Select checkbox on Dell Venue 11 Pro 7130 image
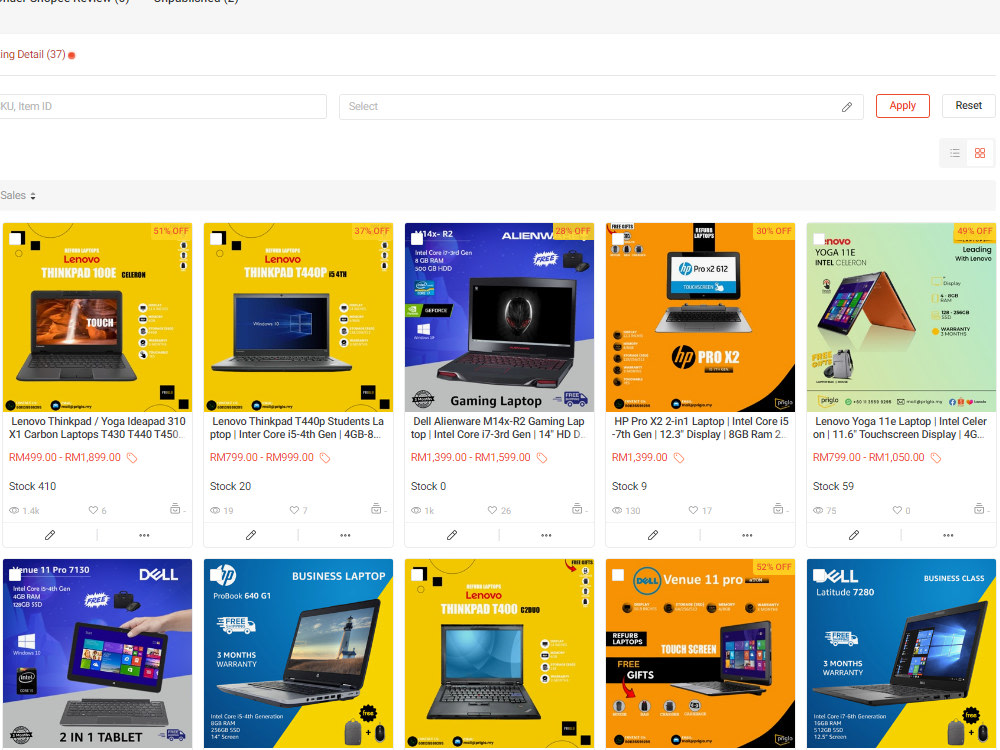Viewport: 1000px width, 750px height. coord(15,575)
